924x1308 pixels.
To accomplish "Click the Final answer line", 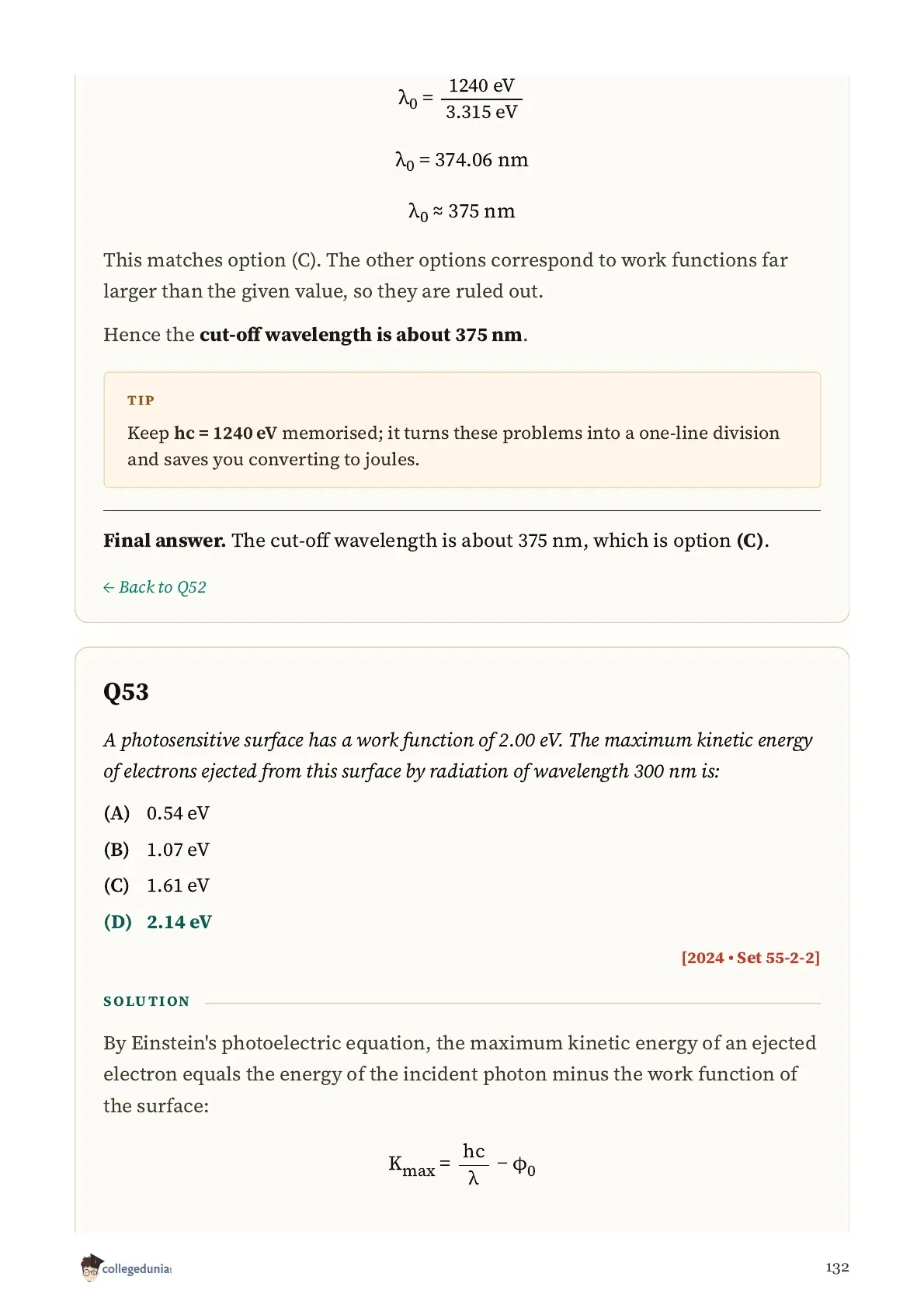I will point(436,541).
